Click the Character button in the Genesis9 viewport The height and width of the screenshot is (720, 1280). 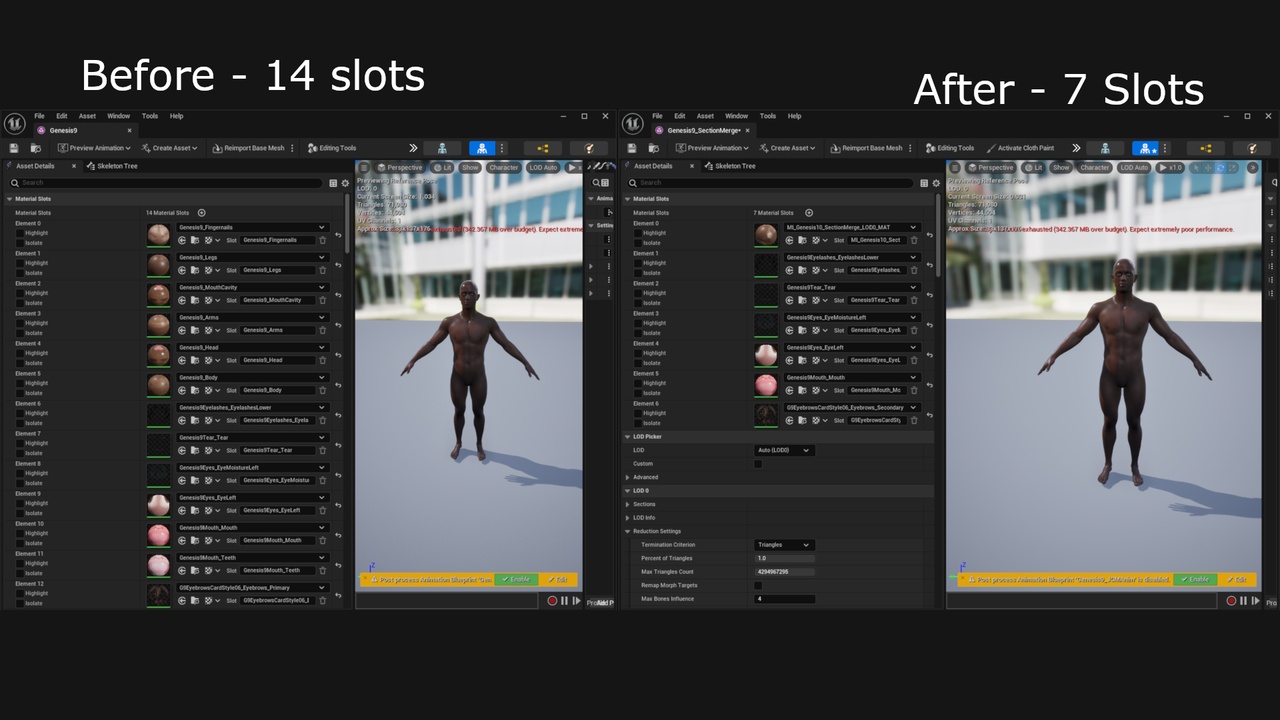click(503, 167)
